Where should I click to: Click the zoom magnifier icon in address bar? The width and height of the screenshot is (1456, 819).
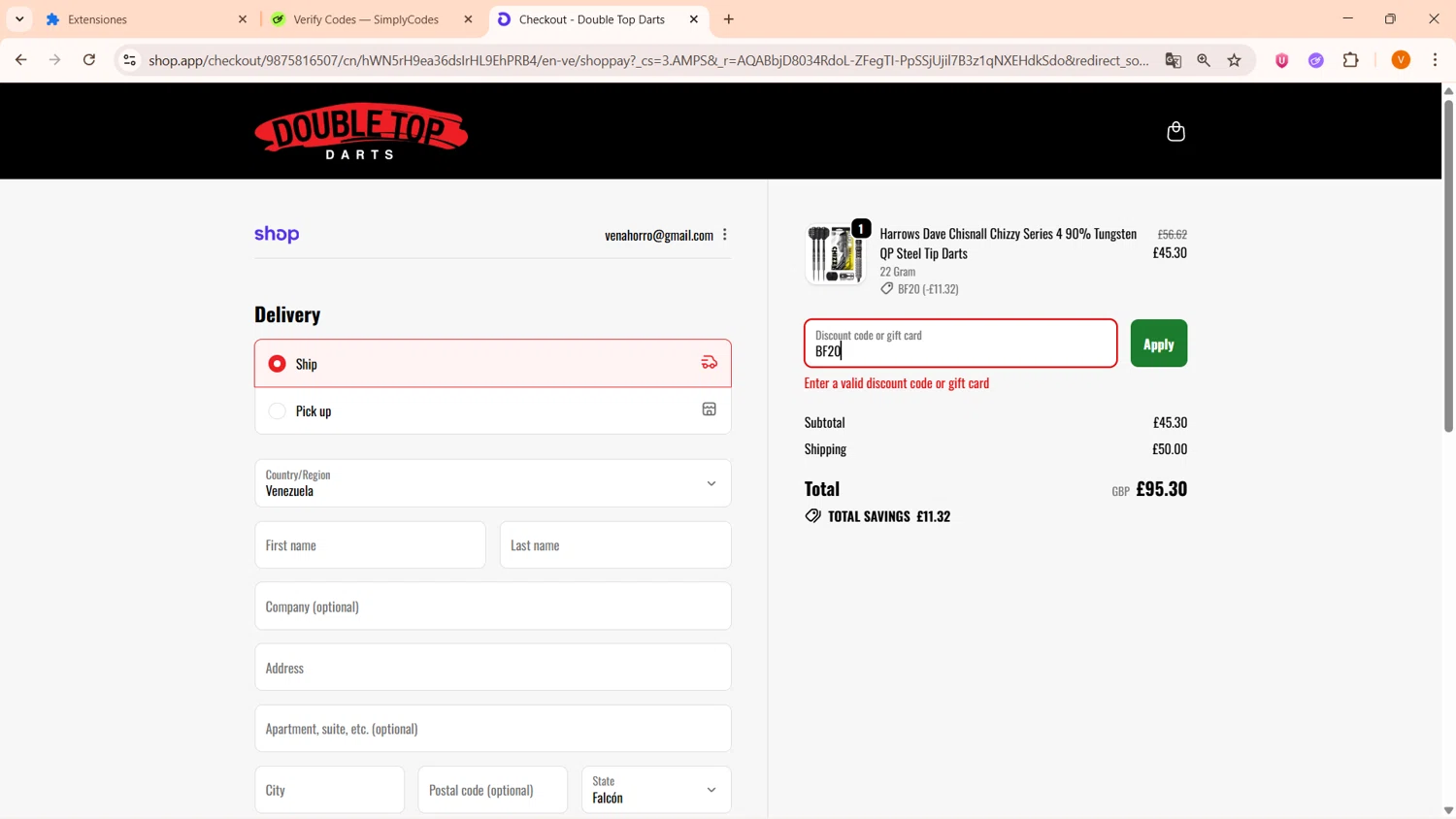(x=1204, y=60)
